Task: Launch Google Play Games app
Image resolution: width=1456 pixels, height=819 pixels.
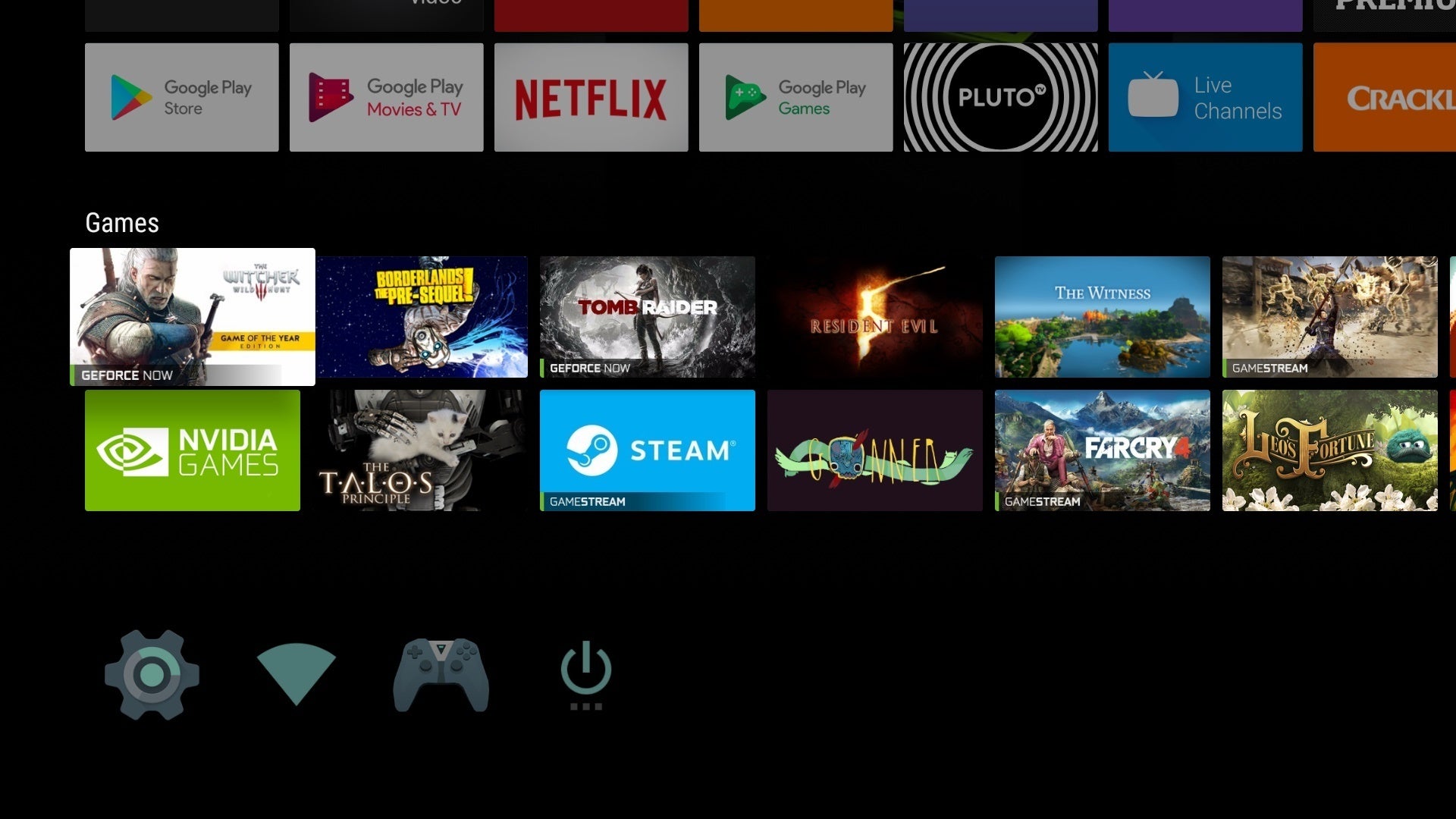Action: click(x=795, y=97)
